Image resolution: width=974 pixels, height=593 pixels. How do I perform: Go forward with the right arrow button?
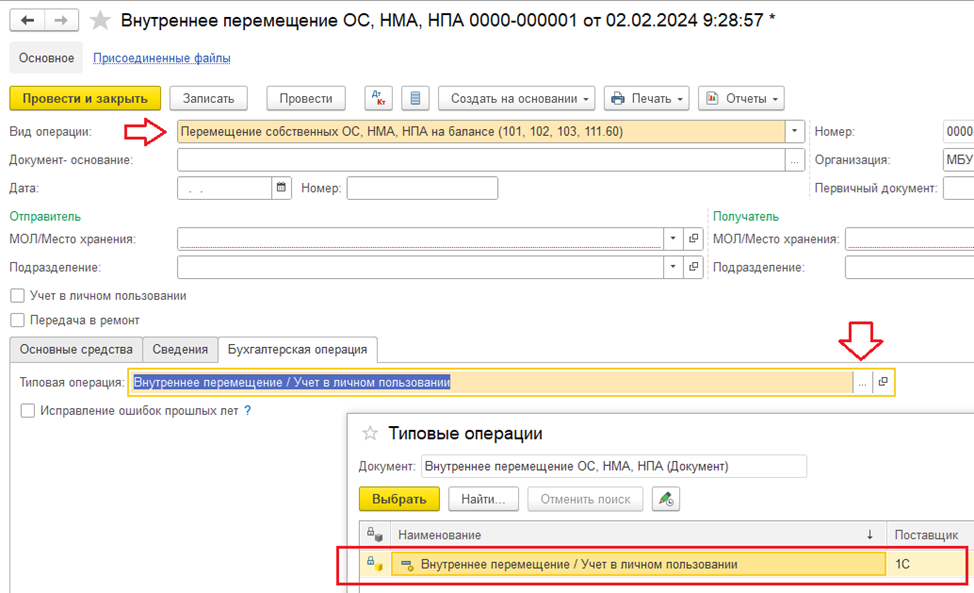[x=61, y=20]
